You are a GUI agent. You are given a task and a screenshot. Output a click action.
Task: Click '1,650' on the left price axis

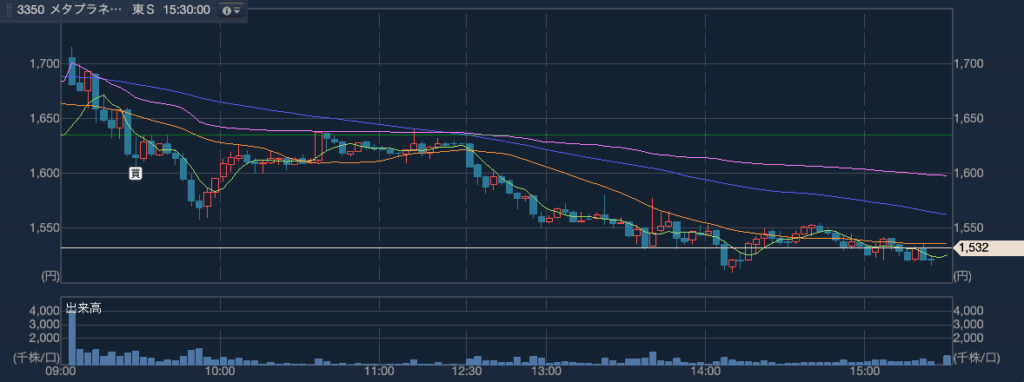(x=43, y=118)
